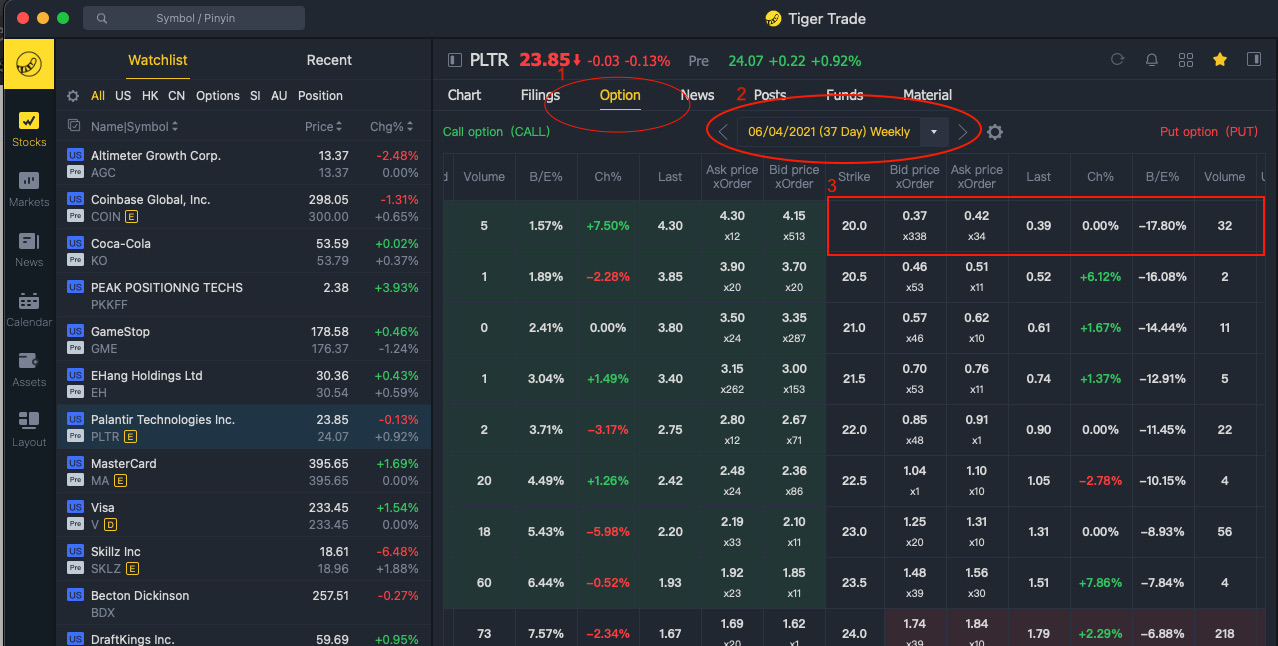Viewport: 1278px width, 646px height.
Task: Select Skillz Inc in the watchlist
Action: coord(244,560)
